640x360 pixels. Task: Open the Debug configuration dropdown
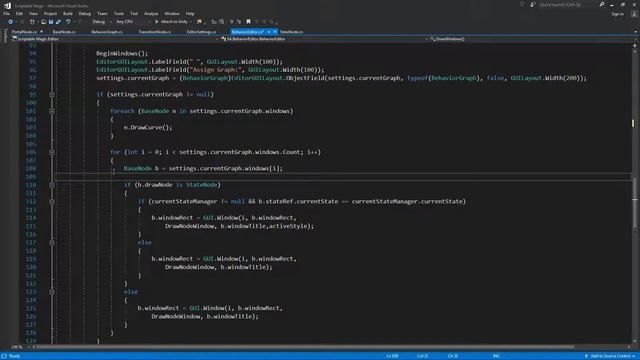101,22
